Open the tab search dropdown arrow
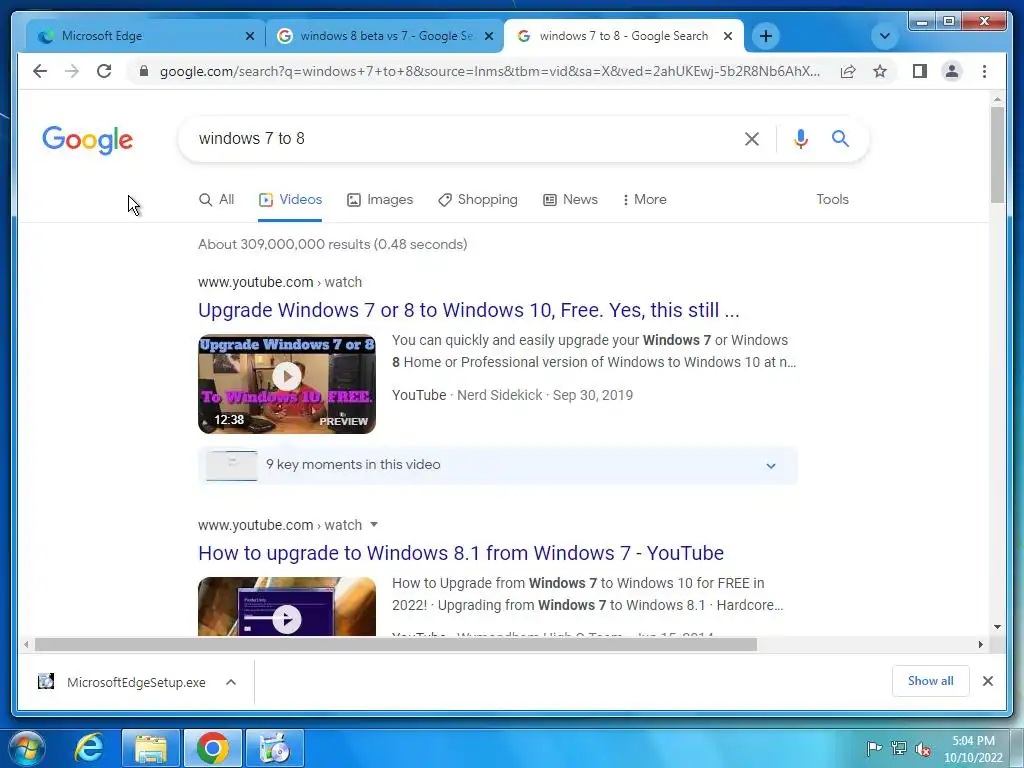This screenshot has height=768, width=1024. pos(884,36)
